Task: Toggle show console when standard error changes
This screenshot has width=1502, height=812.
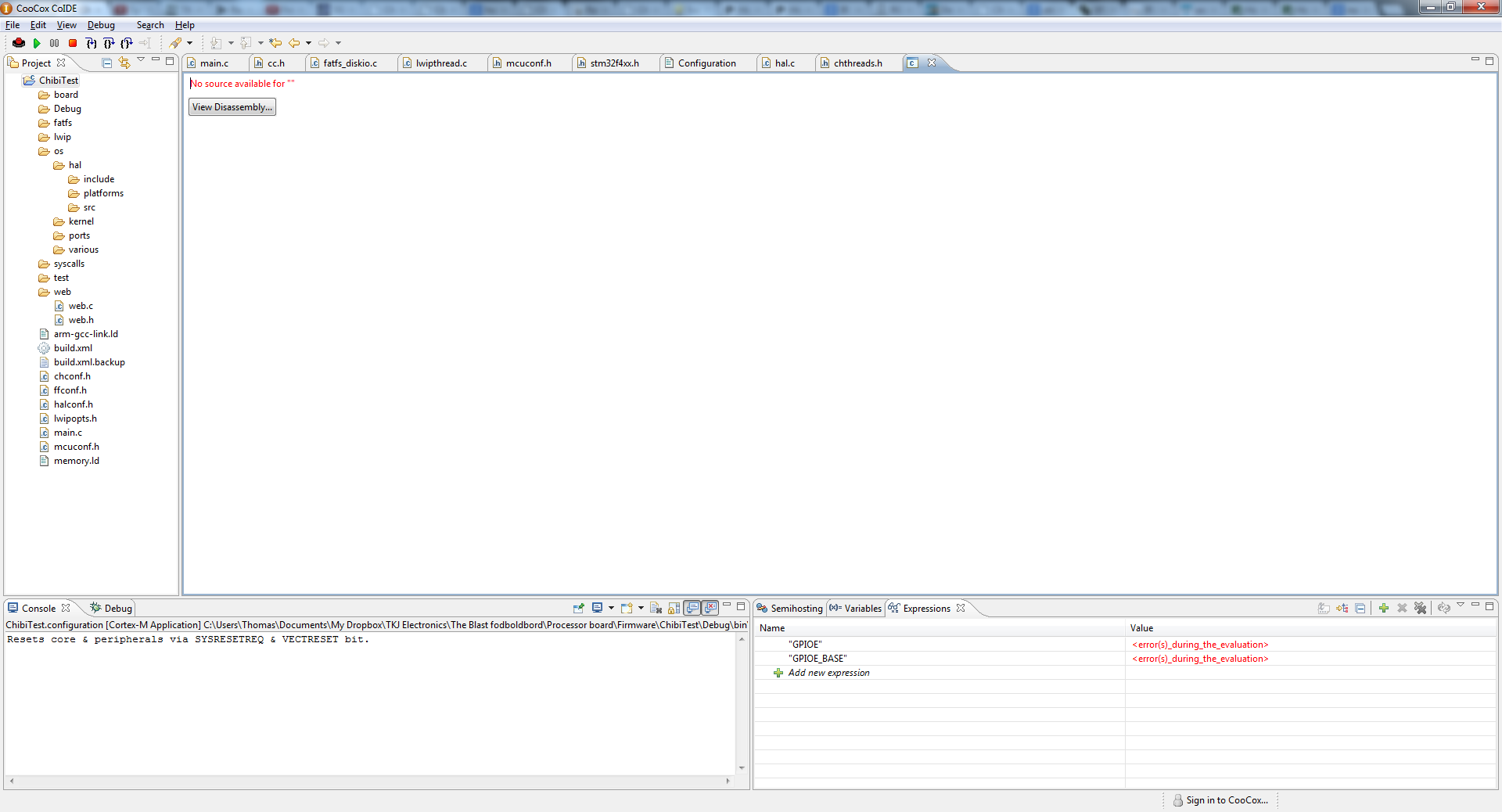Action: pos(710,608)
